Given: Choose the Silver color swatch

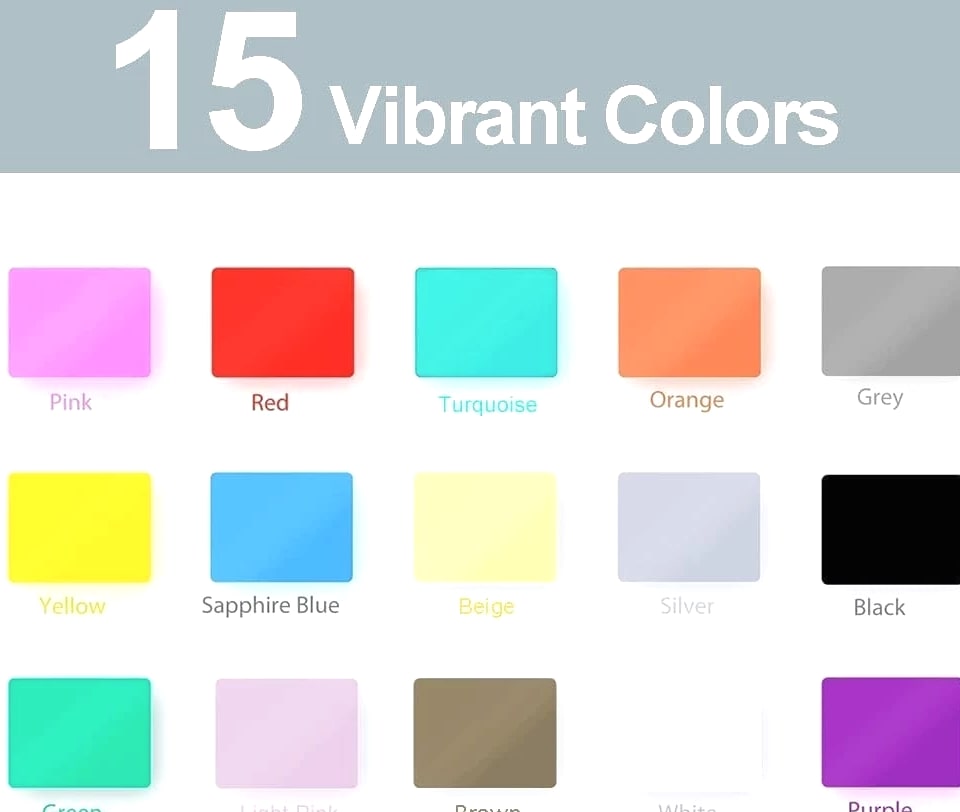Looking at the screenshot, I should (x=689, y=527).
